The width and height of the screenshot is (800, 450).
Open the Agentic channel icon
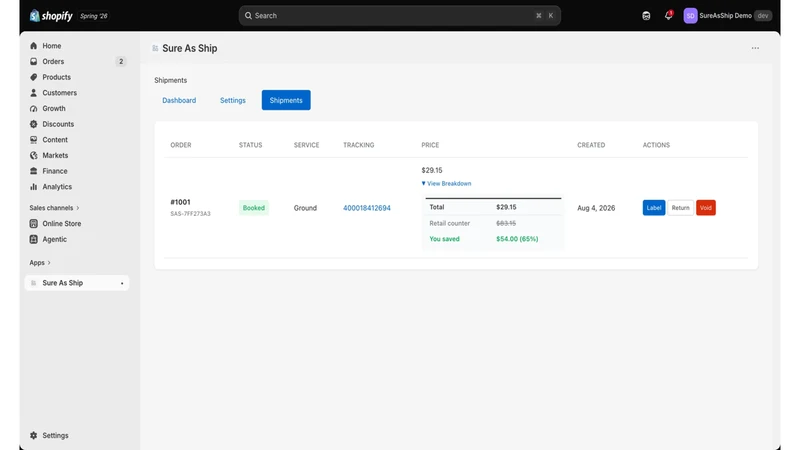tap(34, 239)
